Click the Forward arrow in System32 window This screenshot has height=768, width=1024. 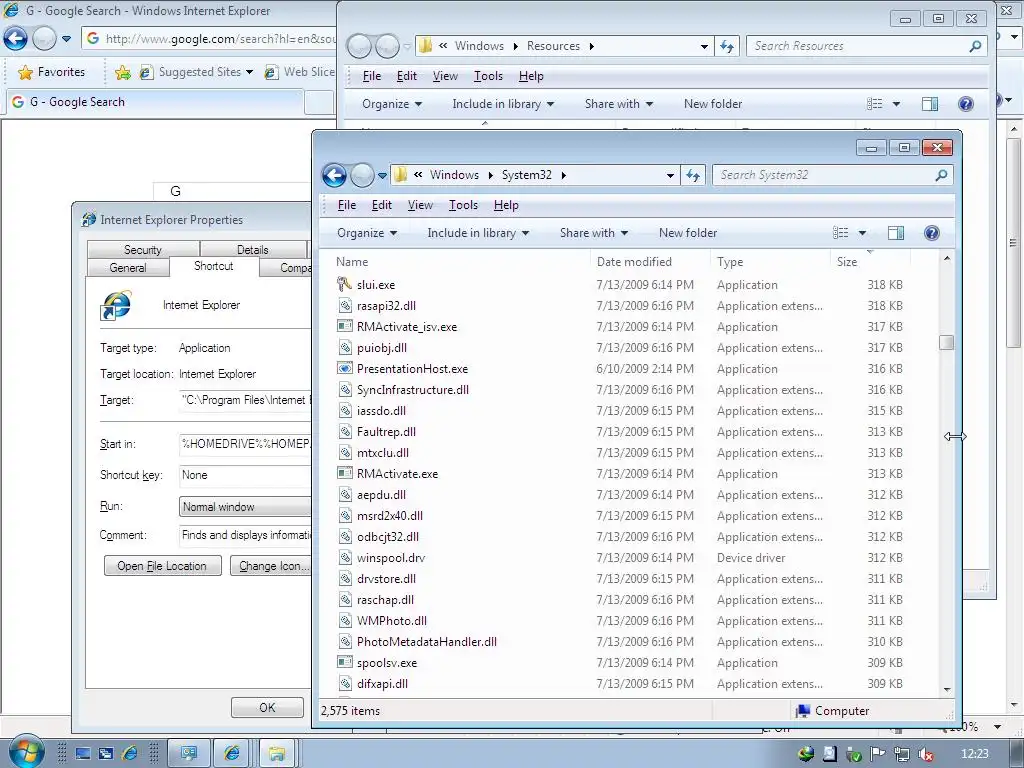[362, 175]
